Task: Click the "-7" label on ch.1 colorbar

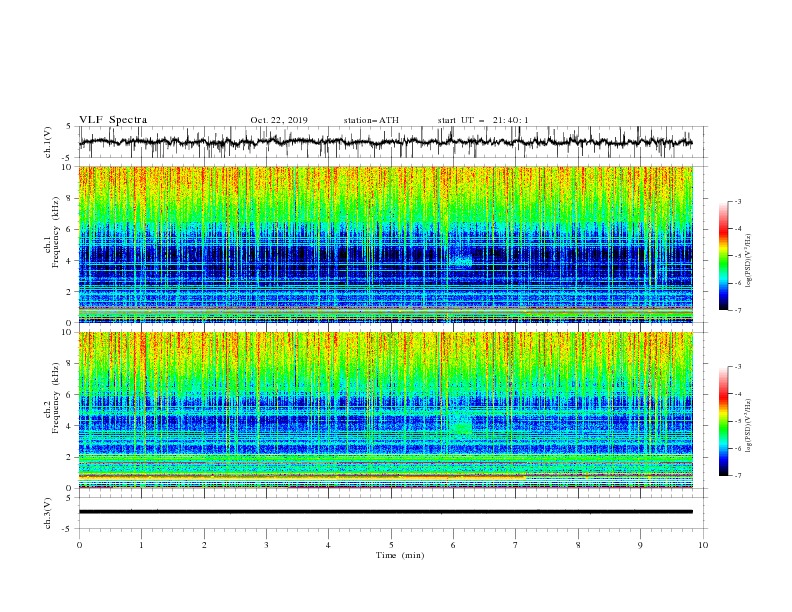Action: pos(738,310)
